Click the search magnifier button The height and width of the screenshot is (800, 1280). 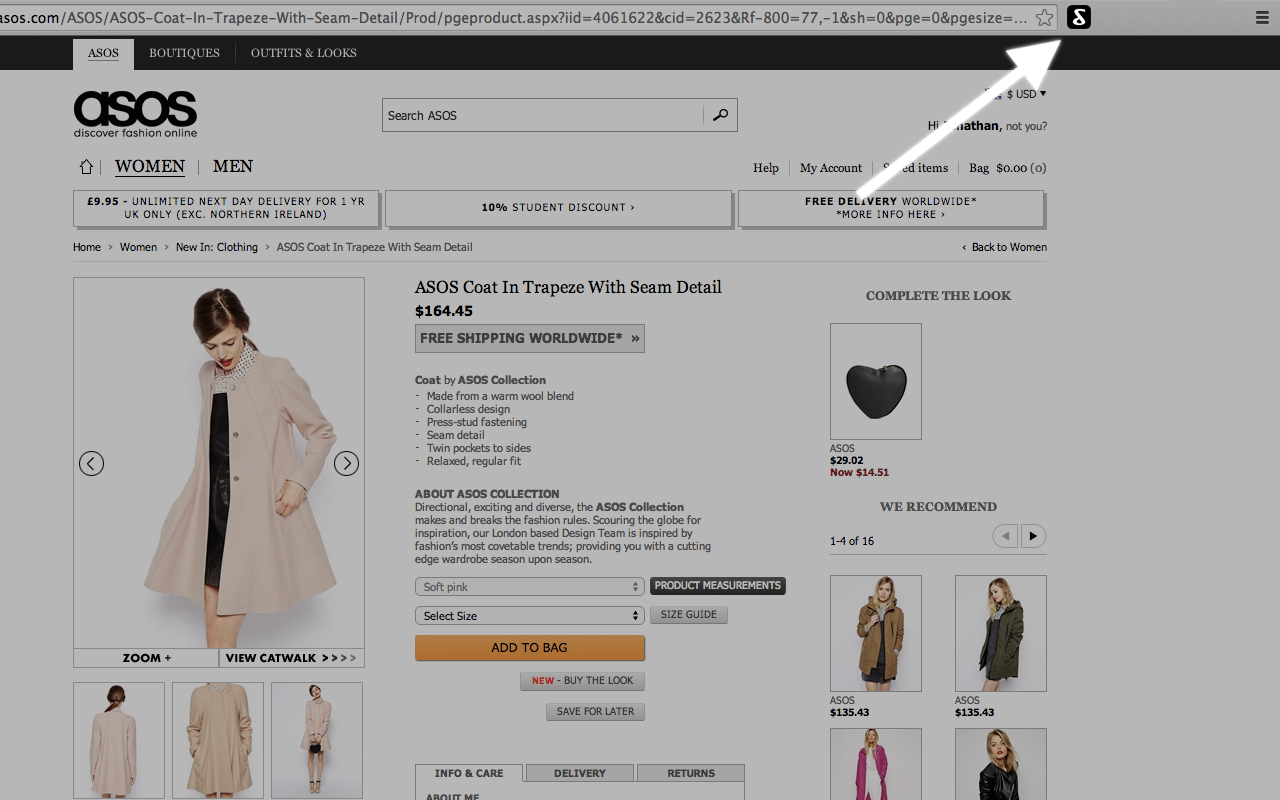click(720, 115)
